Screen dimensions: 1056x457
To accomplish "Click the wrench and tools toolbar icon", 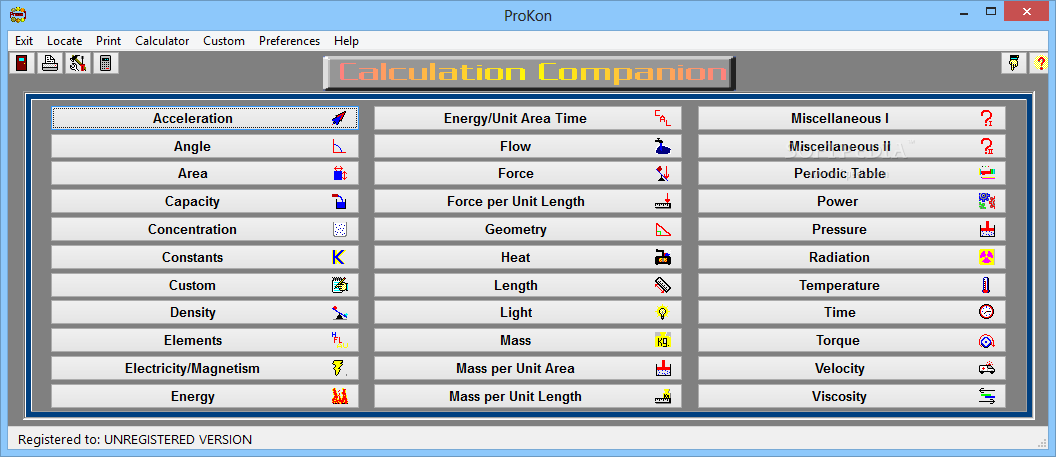I will pos(78,63).
